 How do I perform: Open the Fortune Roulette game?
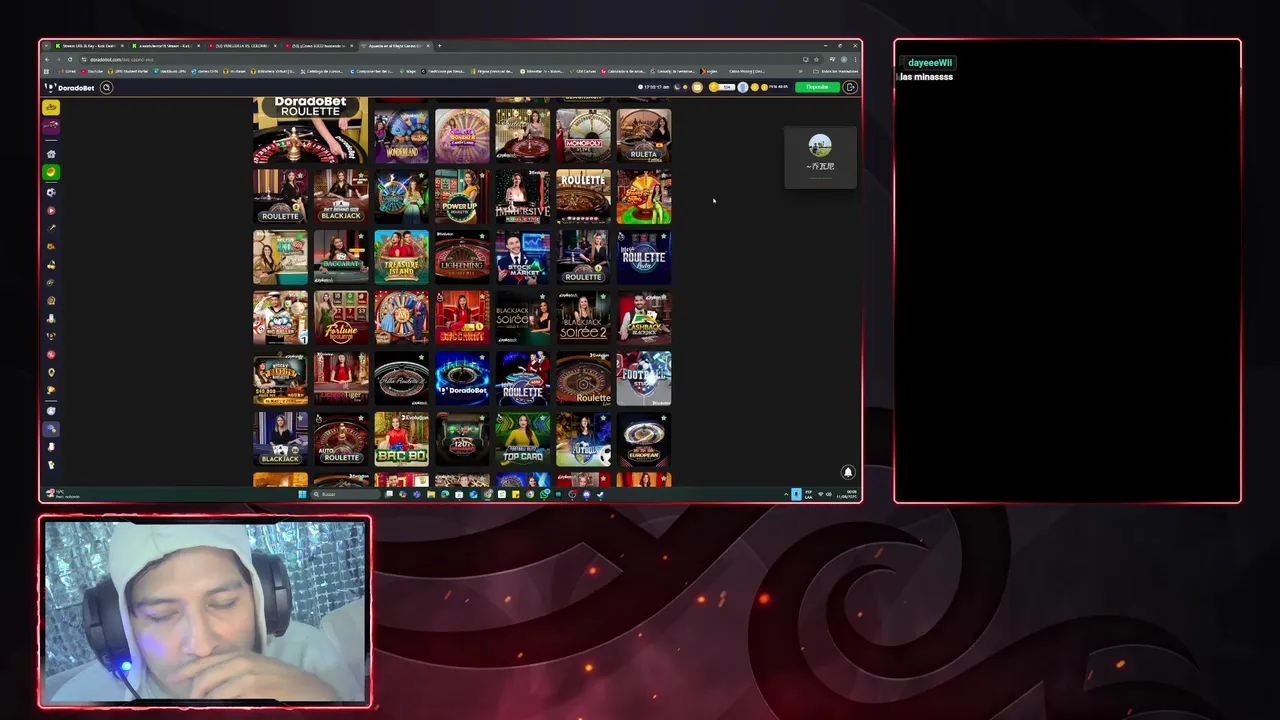(x=341, y=318)
